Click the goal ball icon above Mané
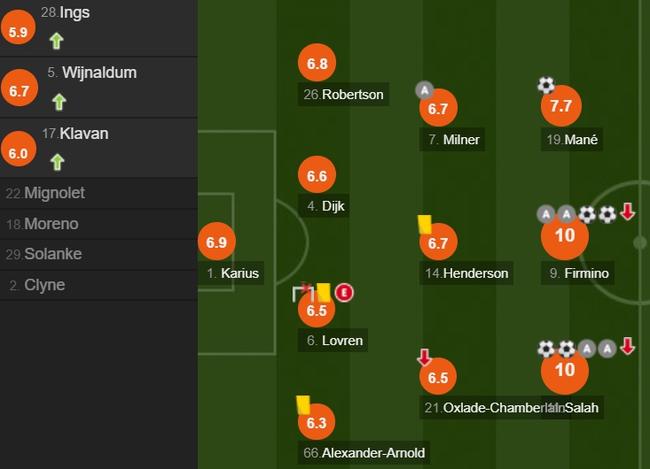Screen dimensions: 650x469 [546, 85]
